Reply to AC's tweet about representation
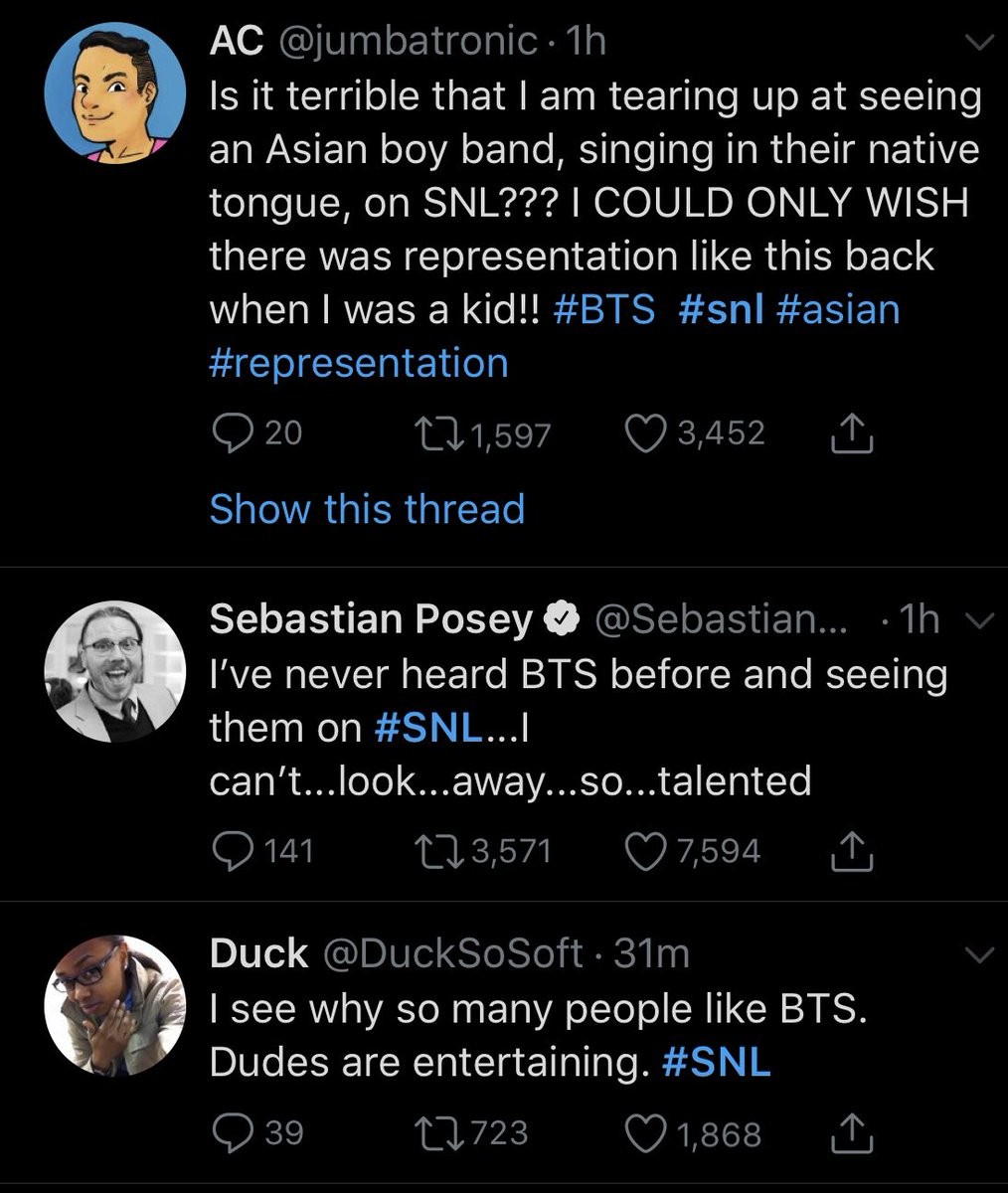This screenshot has height=1193, width=1008. tap(231, 433)
